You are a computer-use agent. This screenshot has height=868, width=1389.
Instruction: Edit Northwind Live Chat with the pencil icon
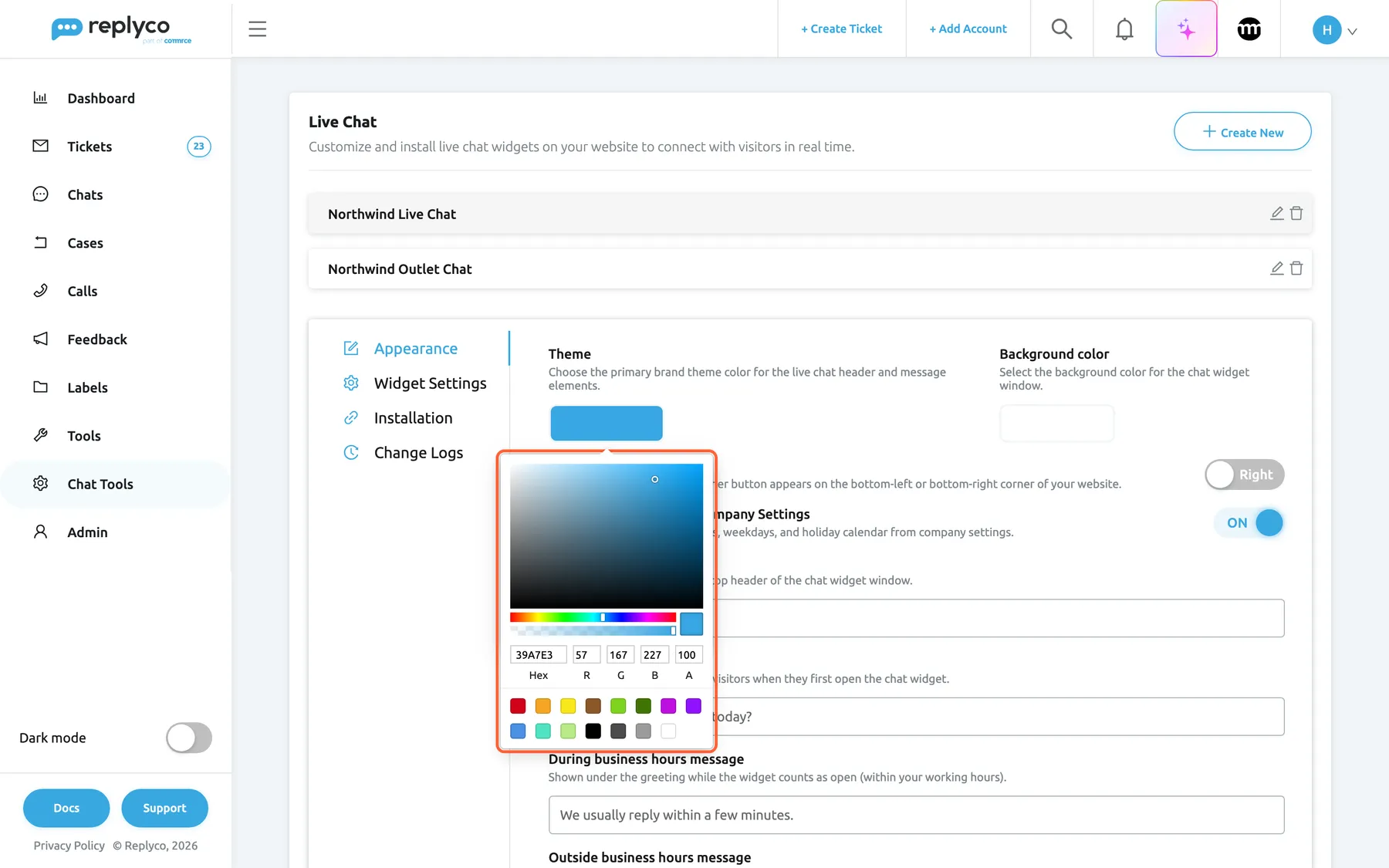pos(1277,213)
